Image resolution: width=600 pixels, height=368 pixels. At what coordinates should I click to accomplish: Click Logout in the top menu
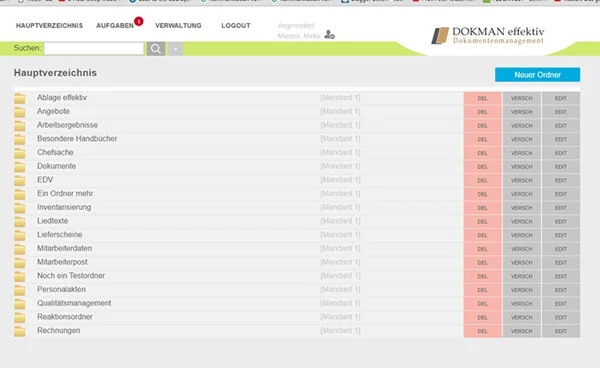point(236,26)
